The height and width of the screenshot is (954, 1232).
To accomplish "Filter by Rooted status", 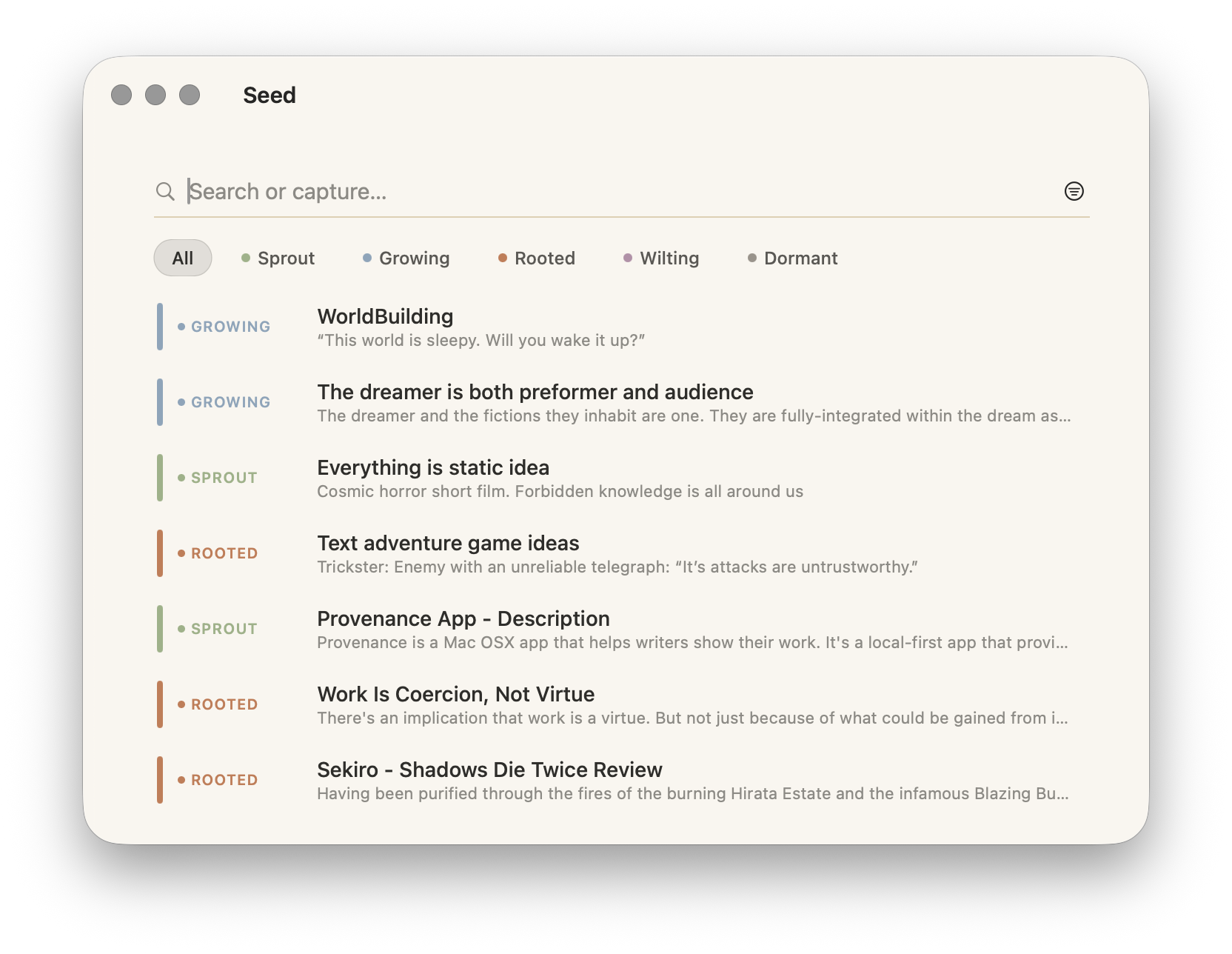I will (x=537, y=258).
